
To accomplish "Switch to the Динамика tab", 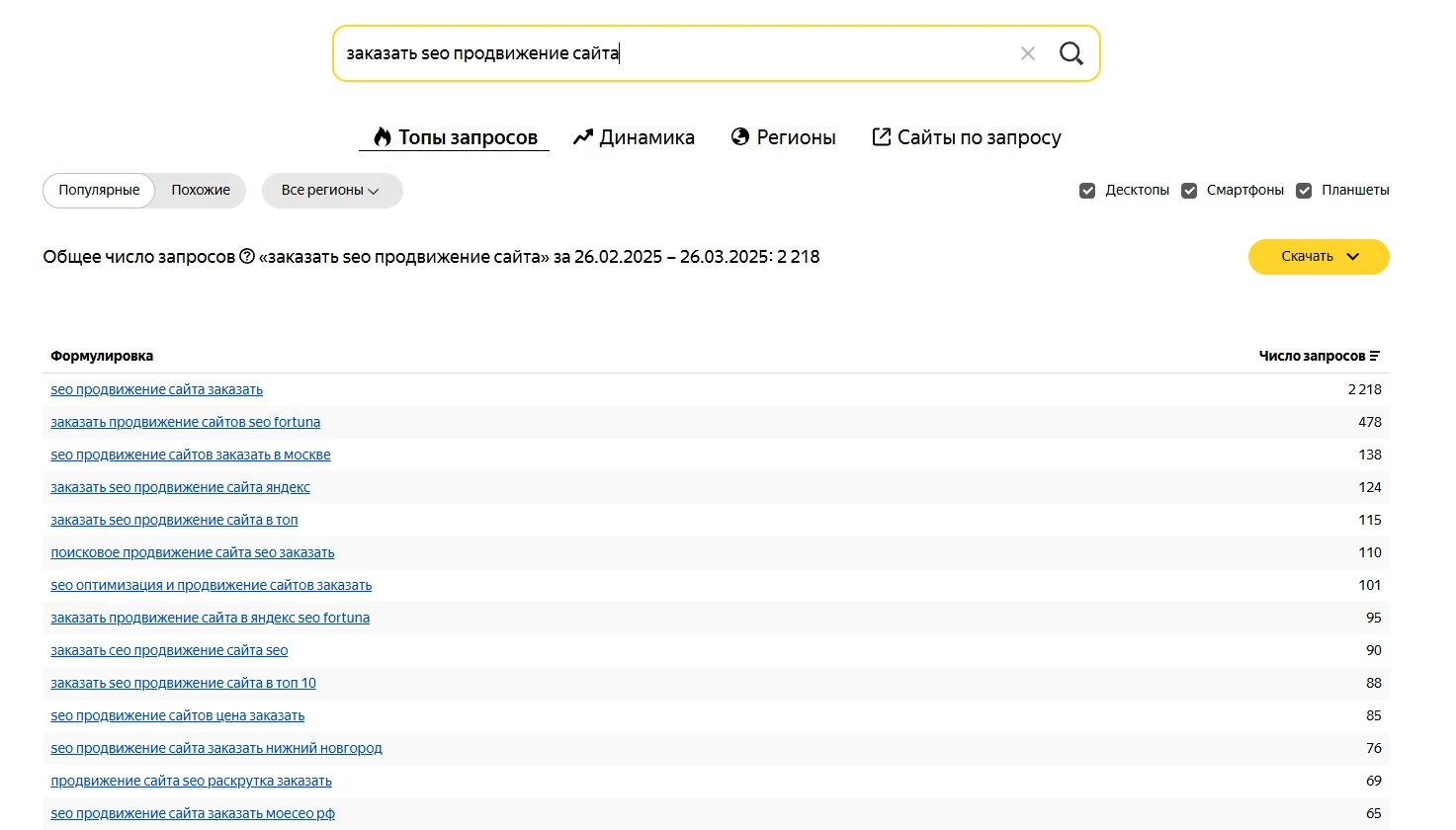I will point(635,137).
